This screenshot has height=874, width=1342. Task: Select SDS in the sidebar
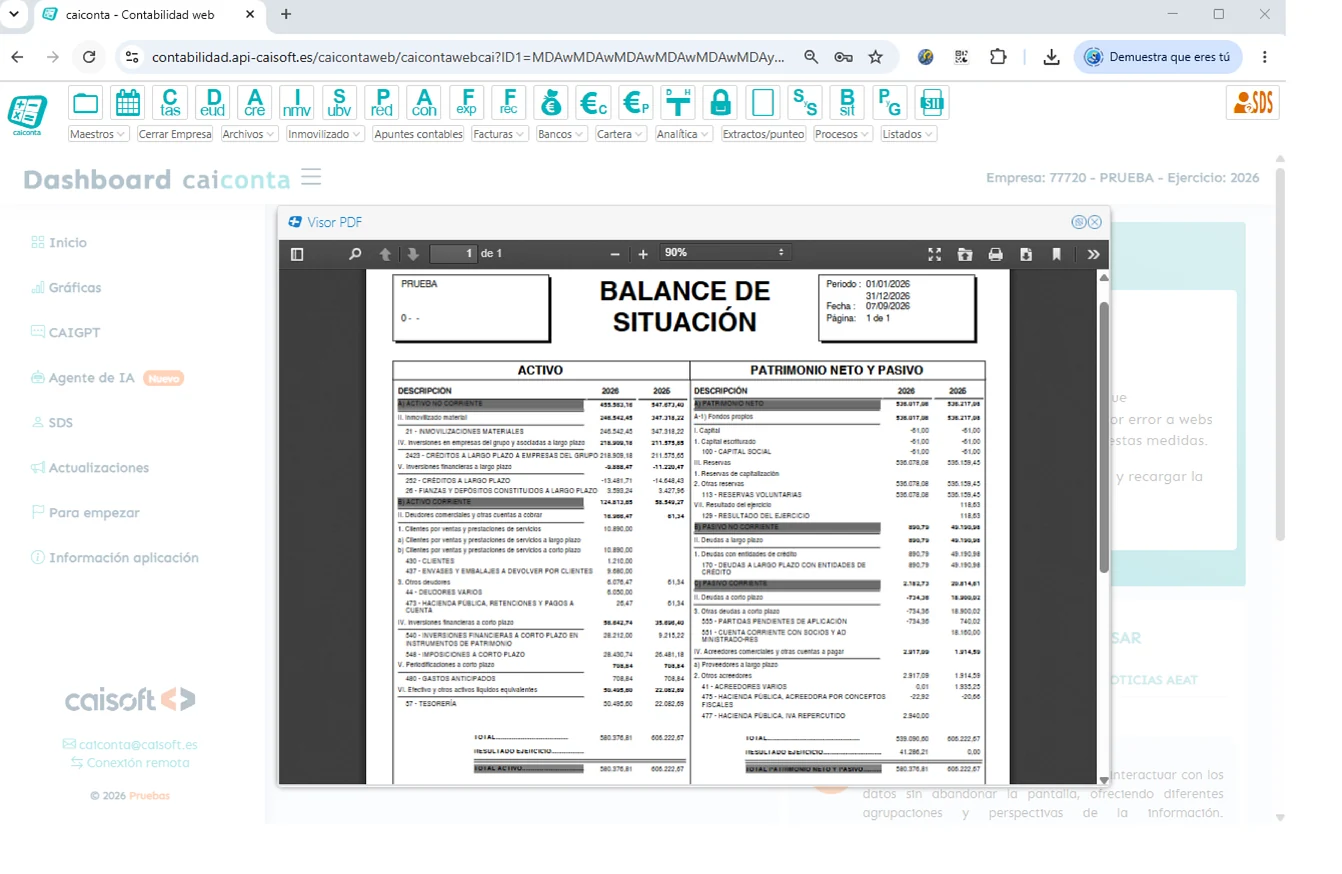click(x=52, y=422)
